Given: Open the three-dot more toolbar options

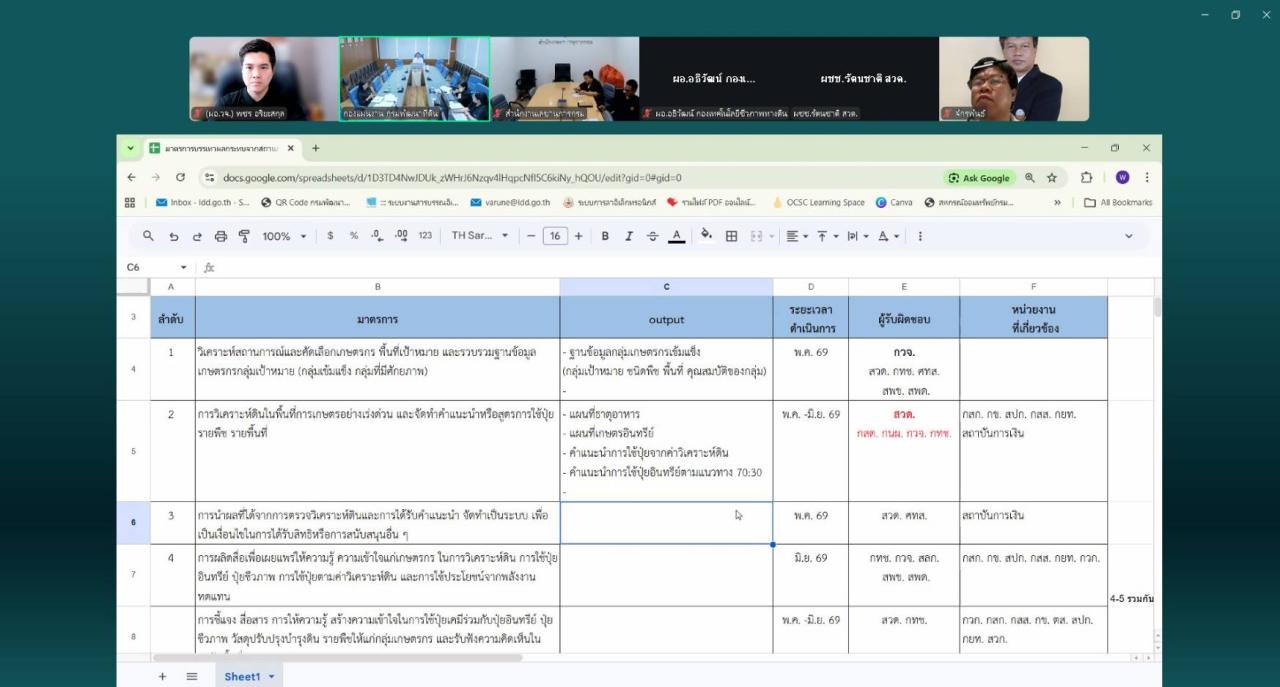Looking at the screenshot, I should (x=920, y=236).
